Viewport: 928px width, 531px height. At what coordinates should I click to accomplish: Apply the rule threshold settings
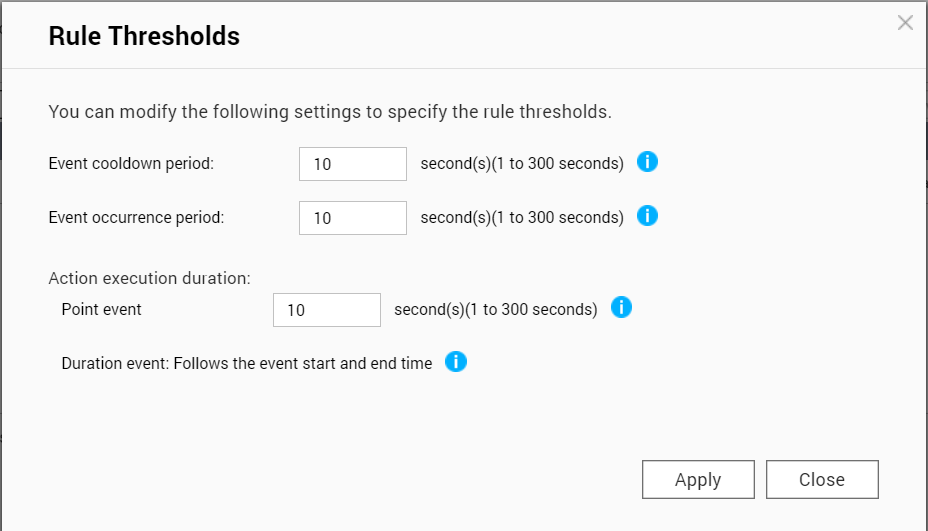tap(698, 479)
